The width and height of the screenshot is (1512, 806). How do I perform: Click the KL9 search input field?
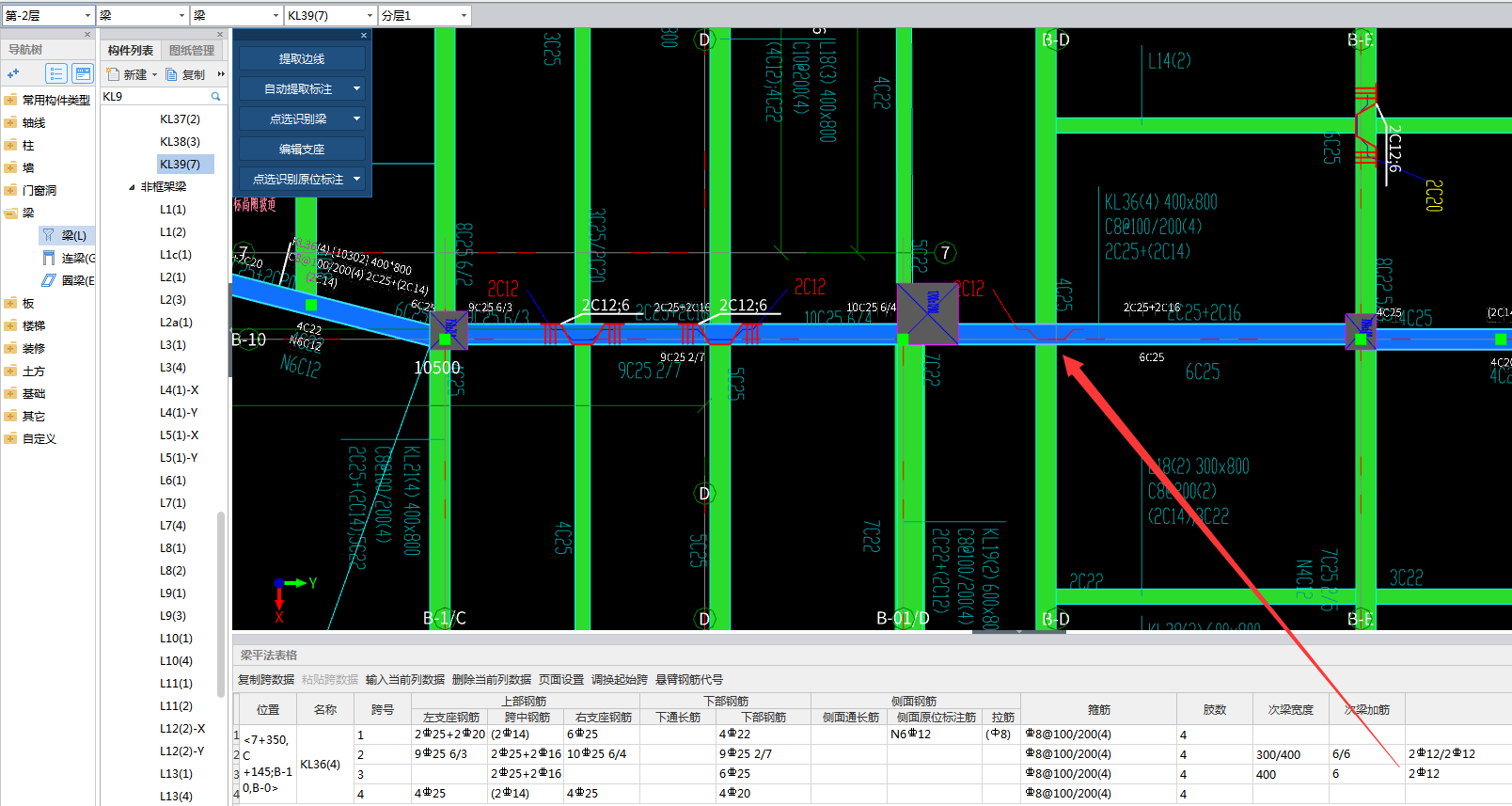point(153,96)
